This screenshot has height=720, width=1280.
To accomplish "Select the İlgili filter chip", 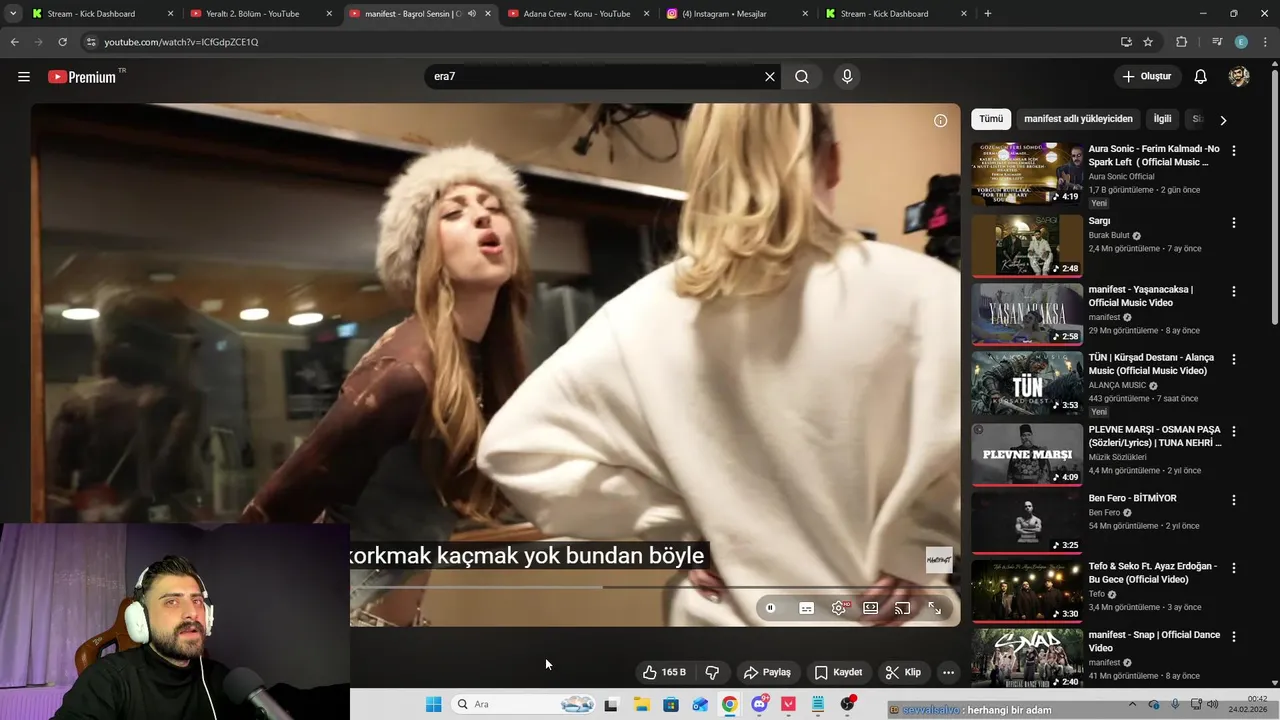I will click(x=1162, y=119).
